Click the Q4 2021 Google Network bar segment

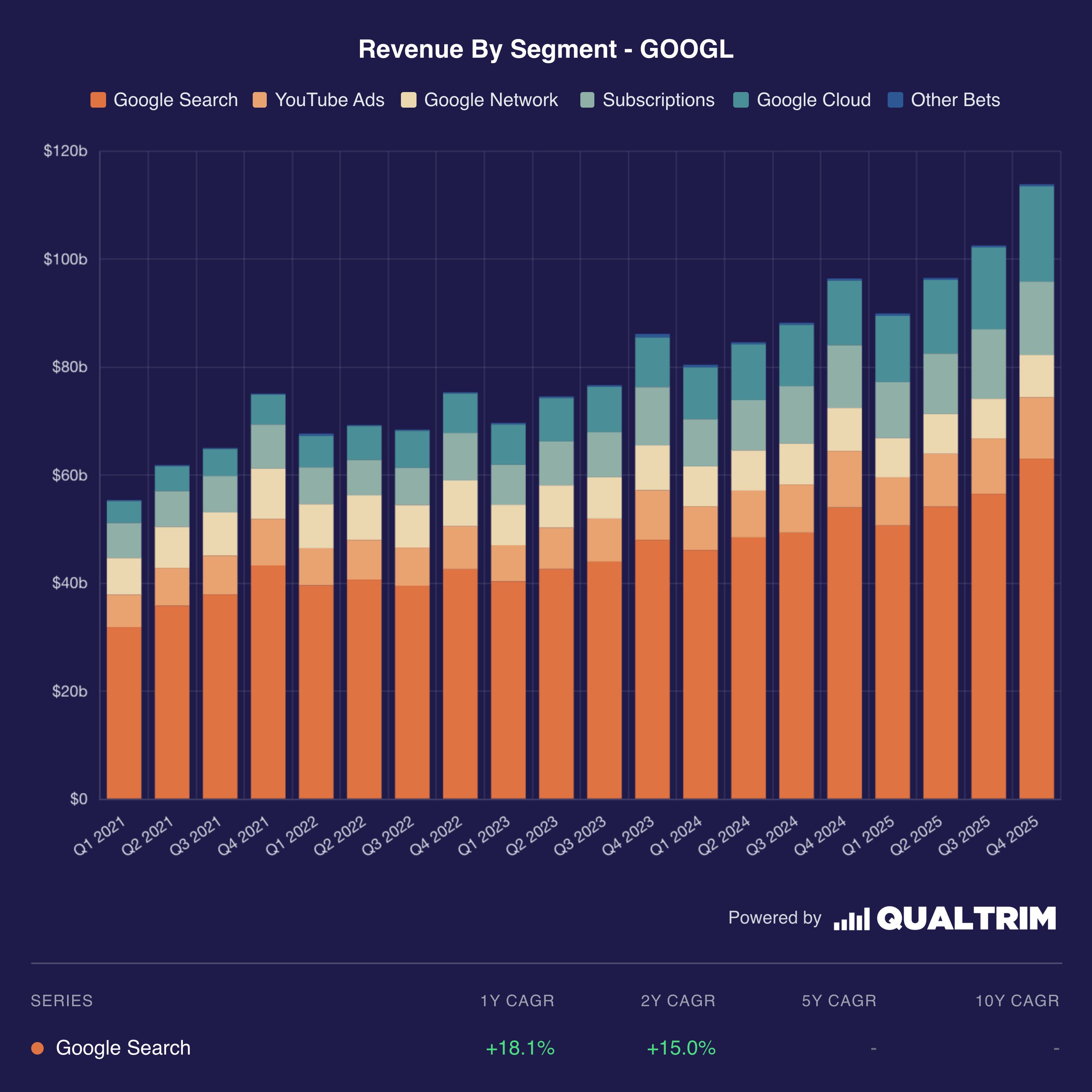coord(268,493)
